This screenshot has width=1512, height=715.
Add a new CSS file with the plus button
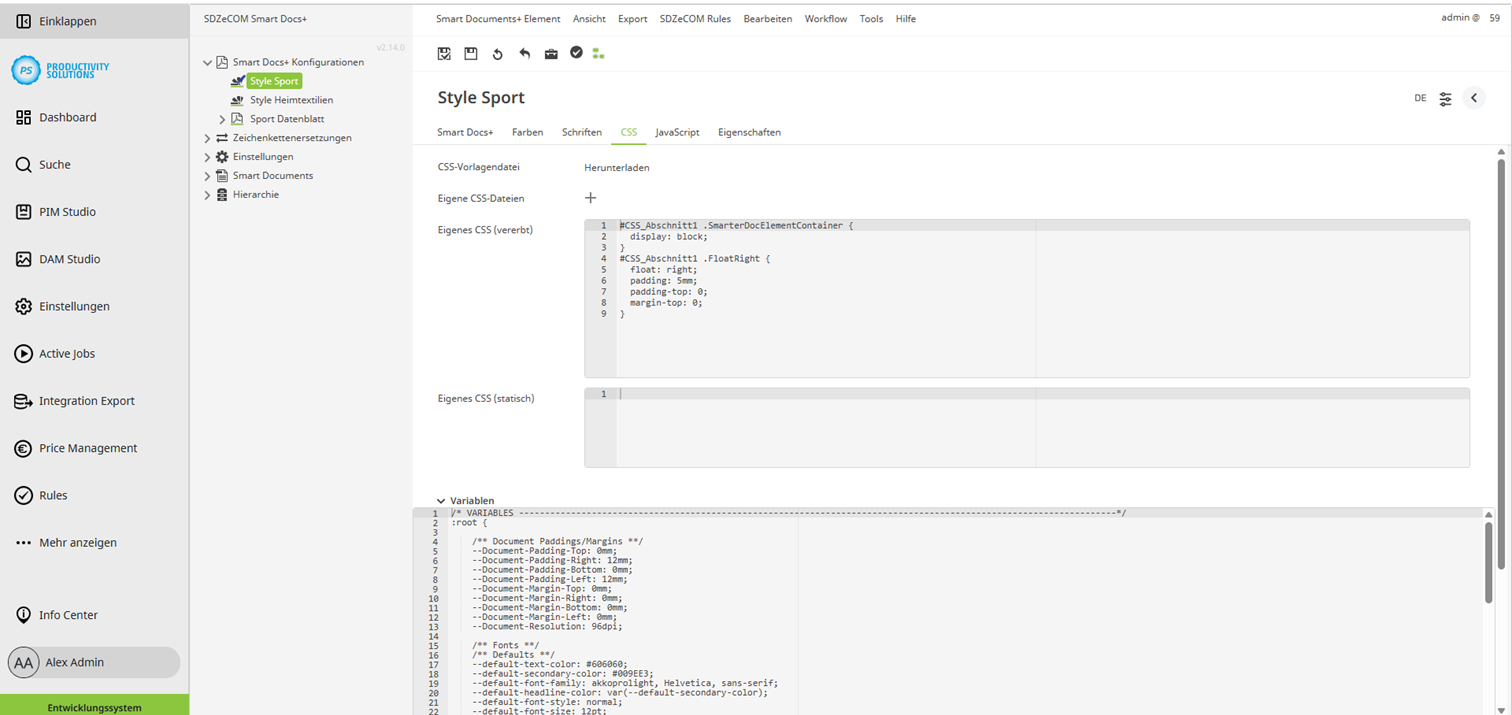point(590,197)
